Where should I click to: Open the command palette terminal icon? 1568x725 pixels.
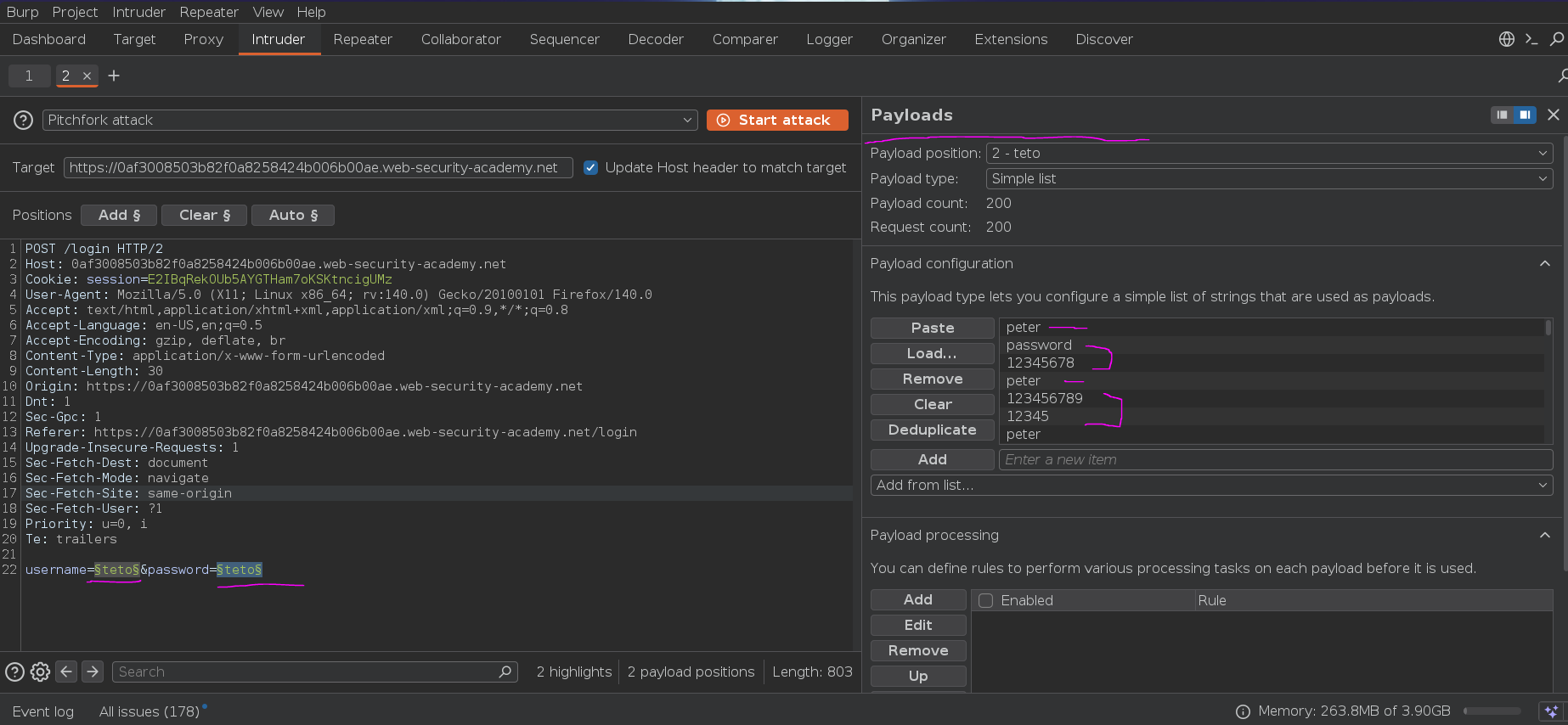1531,39
